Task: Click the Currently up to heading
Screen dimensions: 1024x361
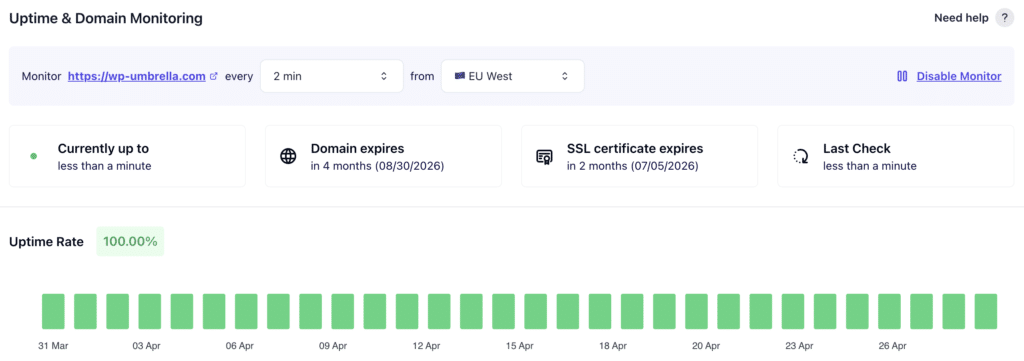Action: click(103, 149)
